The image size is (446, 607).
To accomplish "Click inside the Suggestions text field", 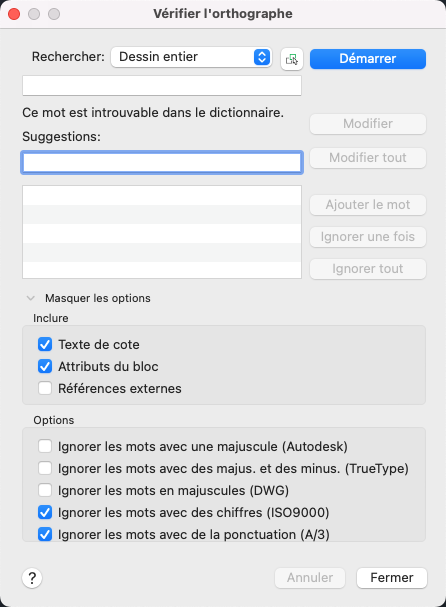I will click(x=162, y=162).
